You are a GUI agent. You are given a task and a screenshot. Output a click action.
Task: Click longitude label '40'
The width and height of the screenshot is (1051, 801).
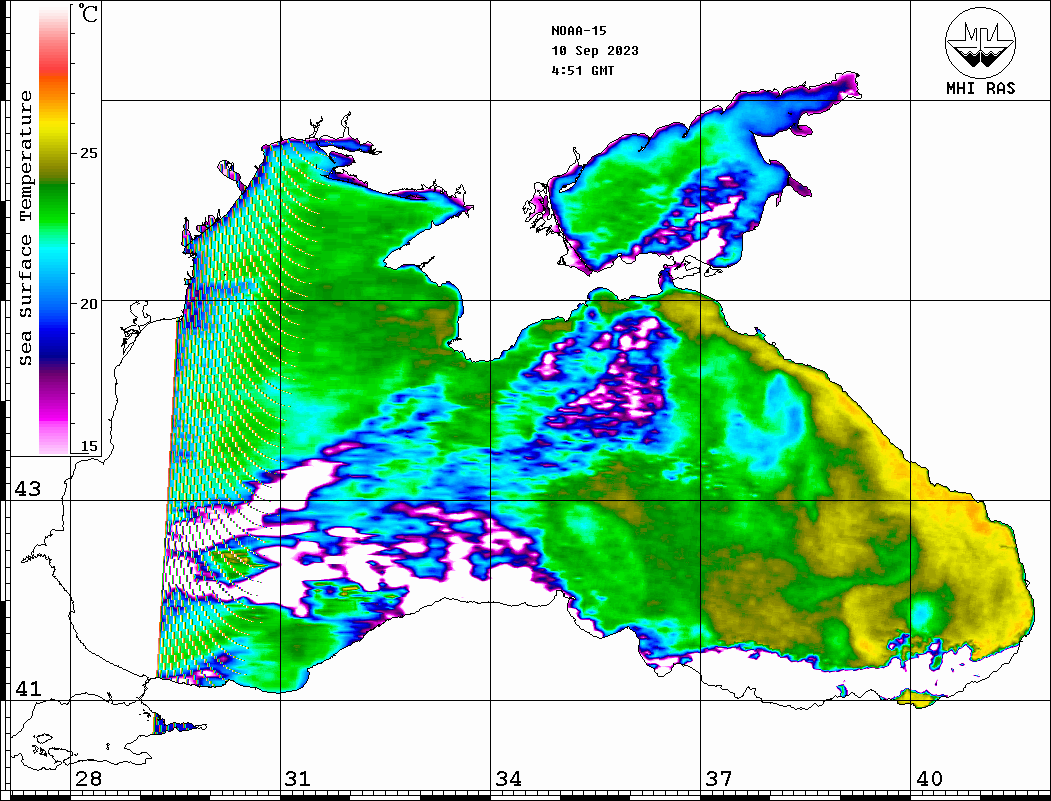click(929, 778)
